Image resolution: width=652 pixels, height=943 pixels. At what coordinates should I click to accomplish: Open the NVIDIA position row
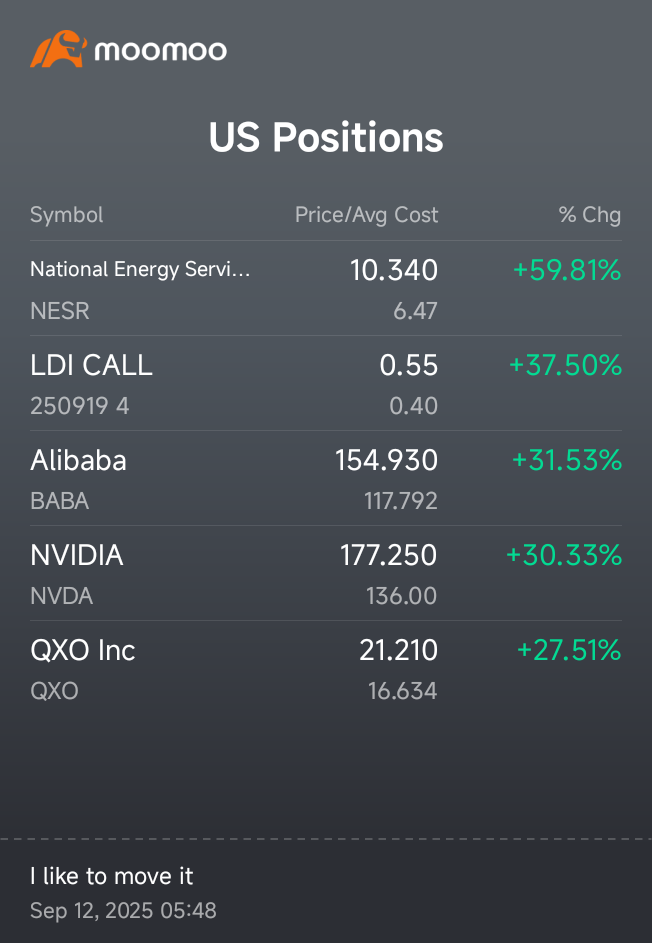(x=77, y=555)
